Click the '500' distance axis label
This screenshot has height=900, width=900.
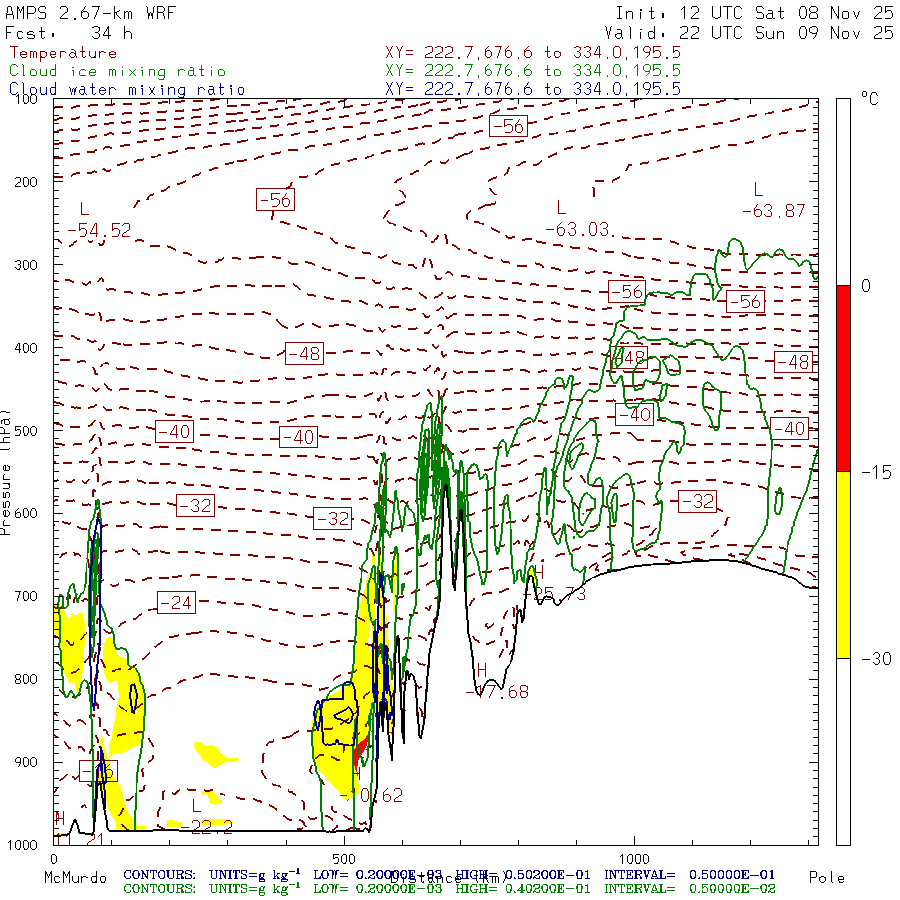coord(344,859)
